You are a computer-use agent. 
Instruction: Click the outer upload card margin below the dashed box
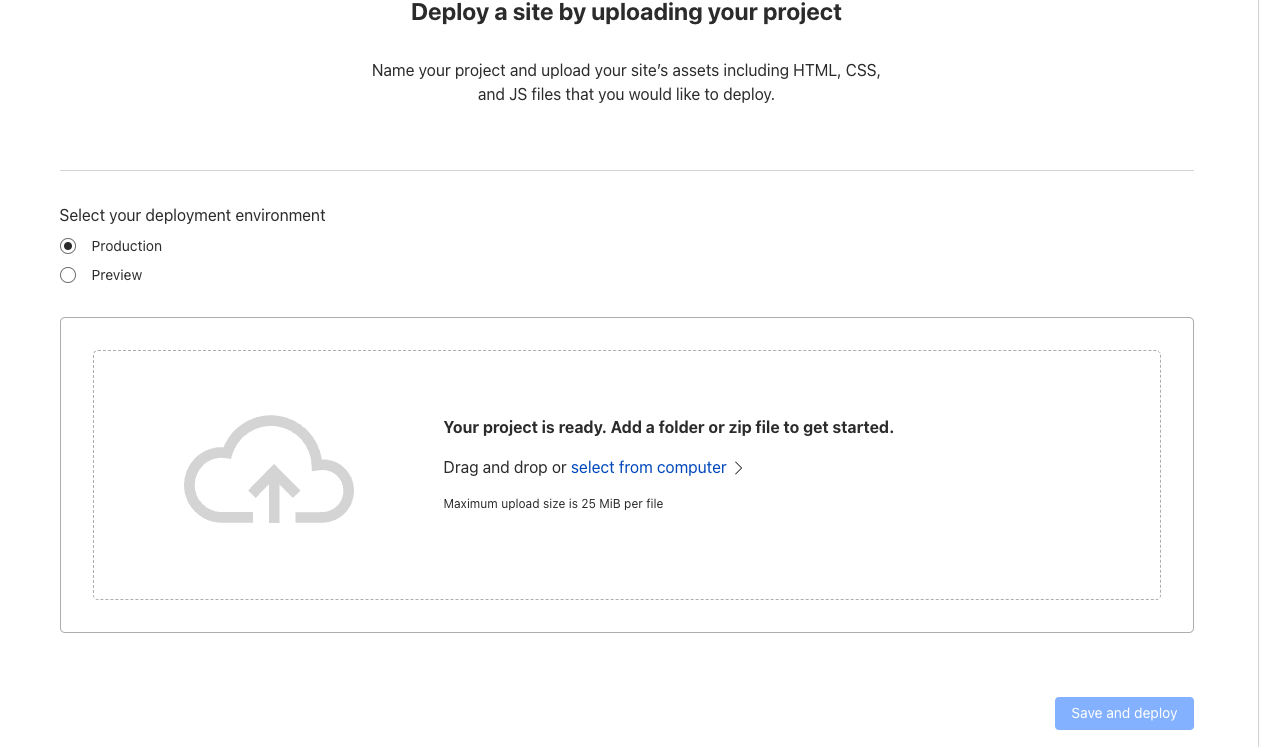click(x=626, y=616)
